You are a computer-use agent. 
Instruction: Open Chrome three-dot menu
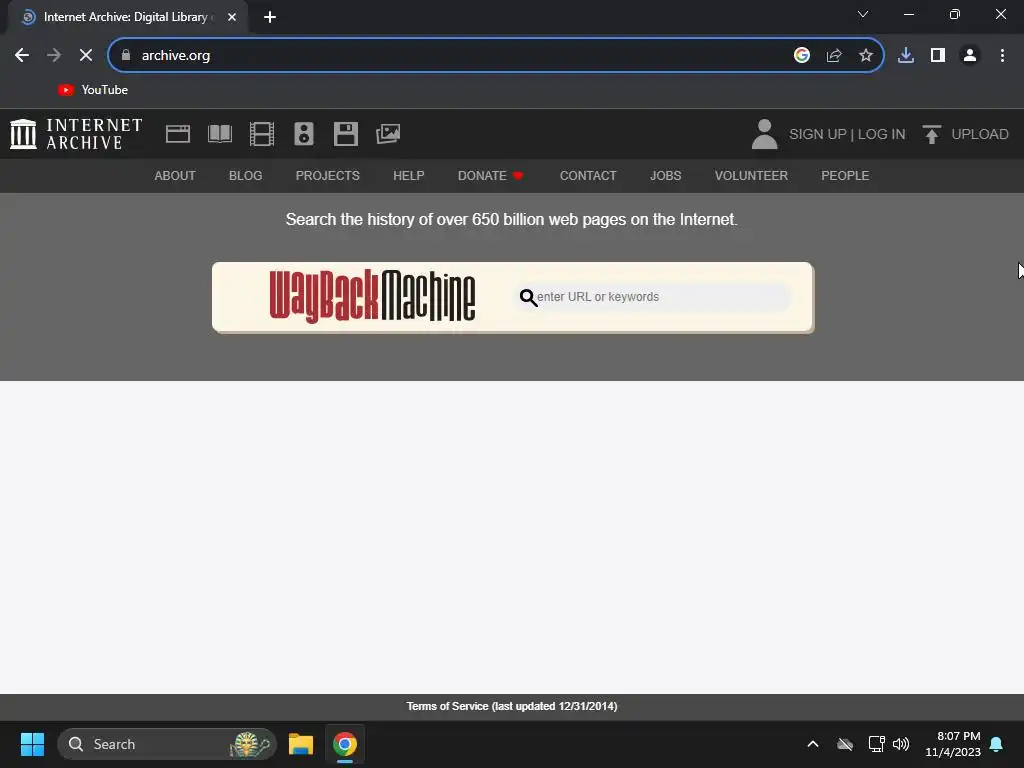coord(1002,56)
